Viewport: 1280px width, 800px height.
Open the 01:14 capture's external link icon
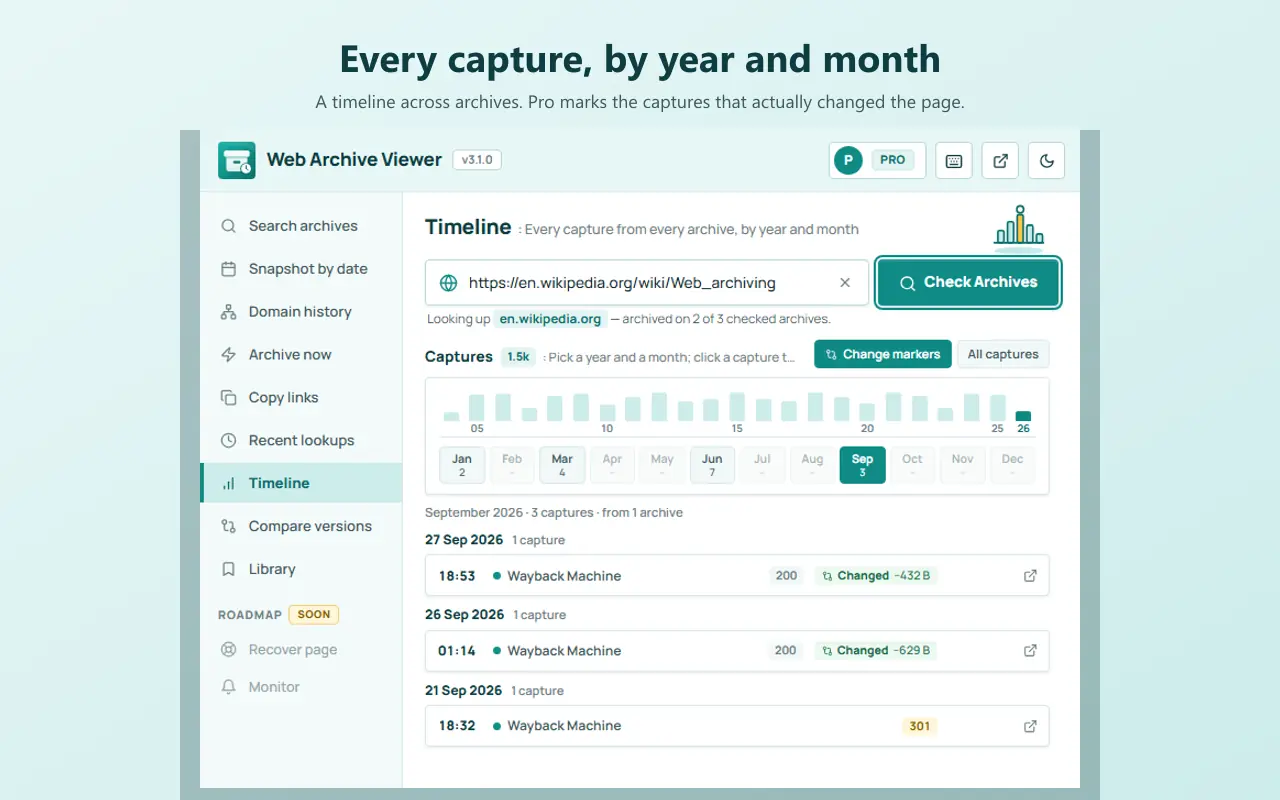pyautogui.click(x=1030, y=651)
